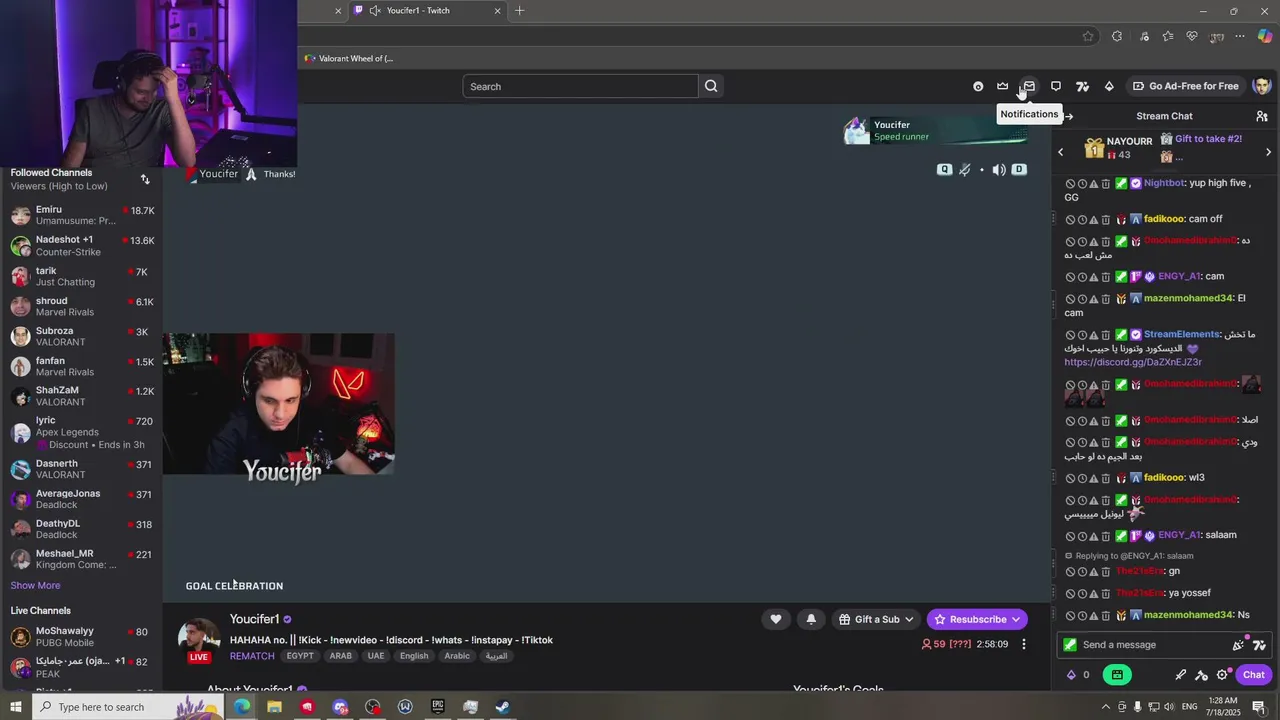Click the Go Ad-Free for Free button
Viewport: 1280px width, 720px height.
click(1185, 86)
